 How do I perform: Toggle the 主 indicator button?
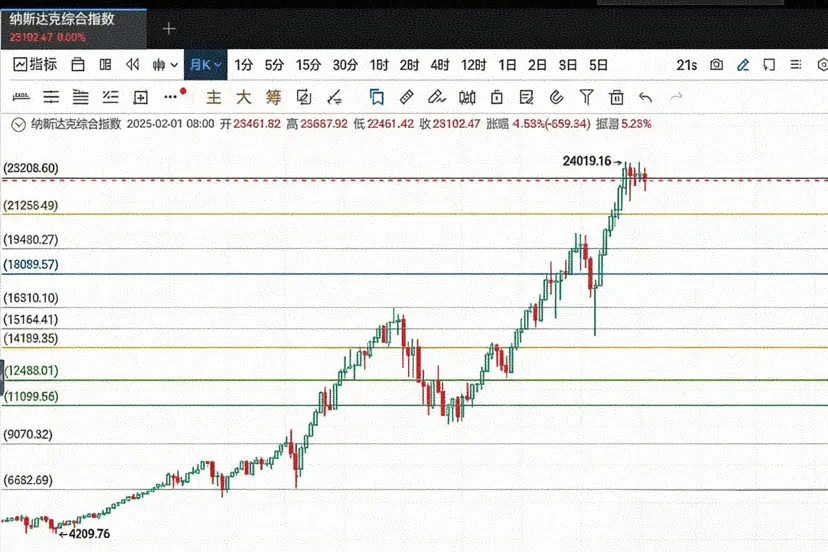click(214, 97)
